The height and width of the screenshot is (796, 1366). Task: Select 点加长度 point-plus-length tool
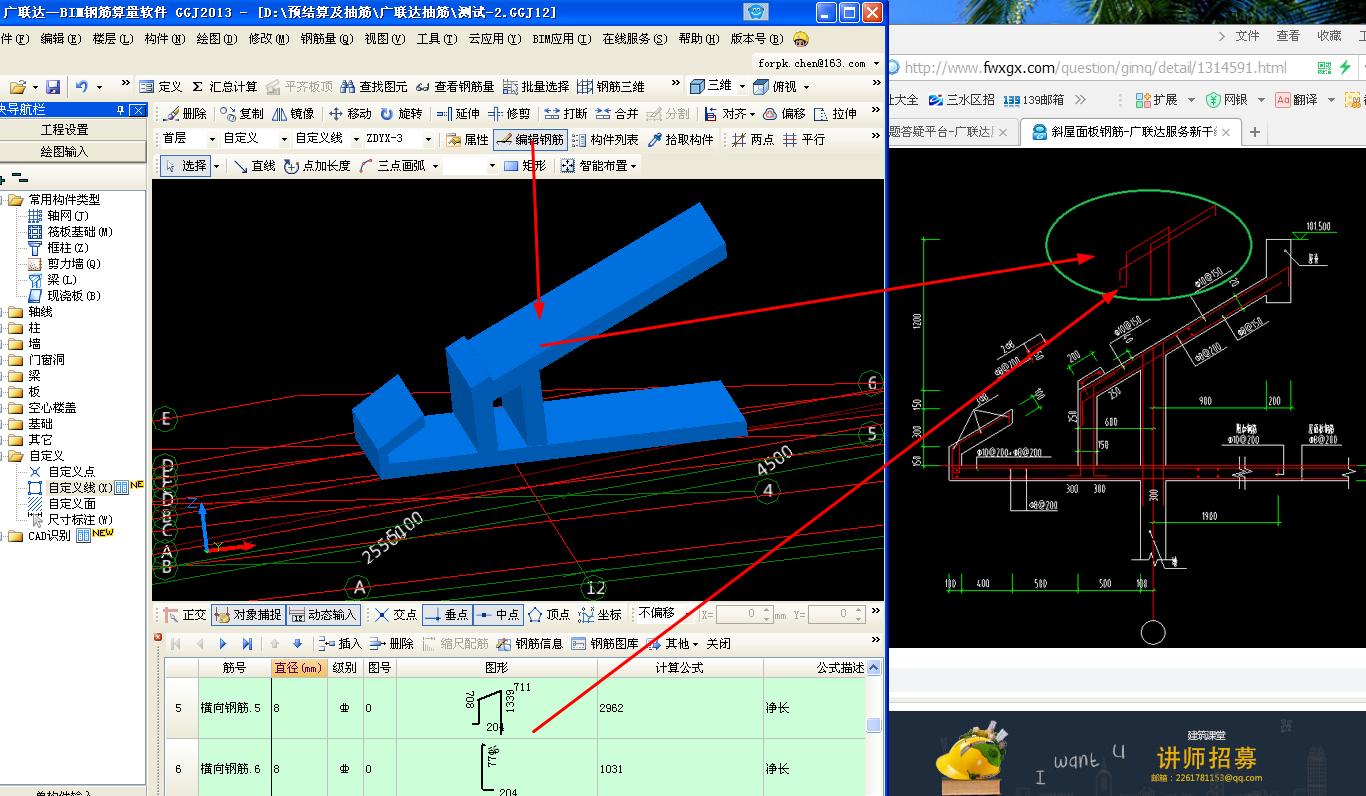pyautogui.click(x=318, y=166)
